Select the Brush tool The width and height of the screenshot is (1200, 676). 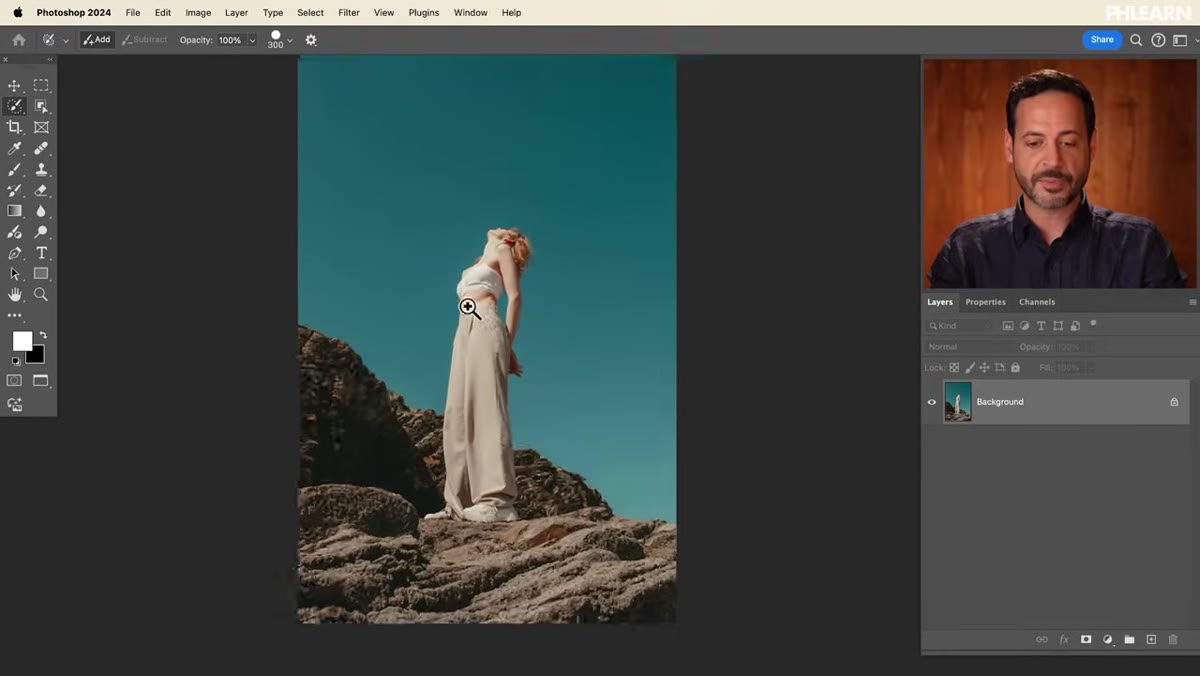pyautogui.click(x=14, y=169)
